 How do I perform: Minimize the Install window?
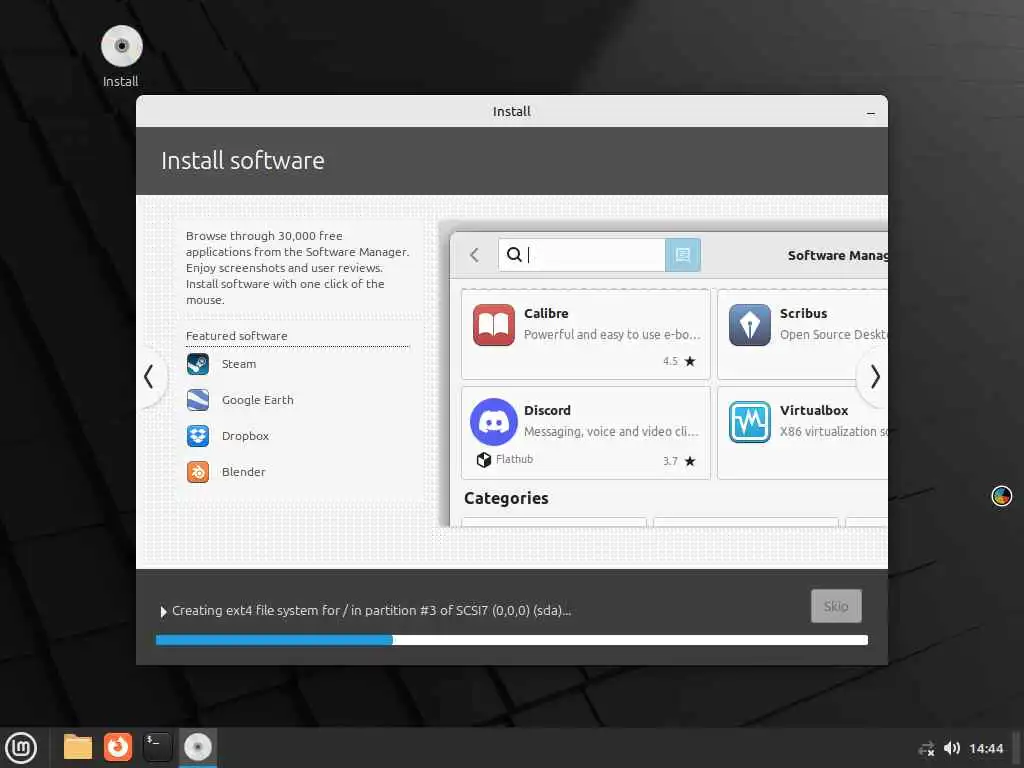(x=871, y=112)
